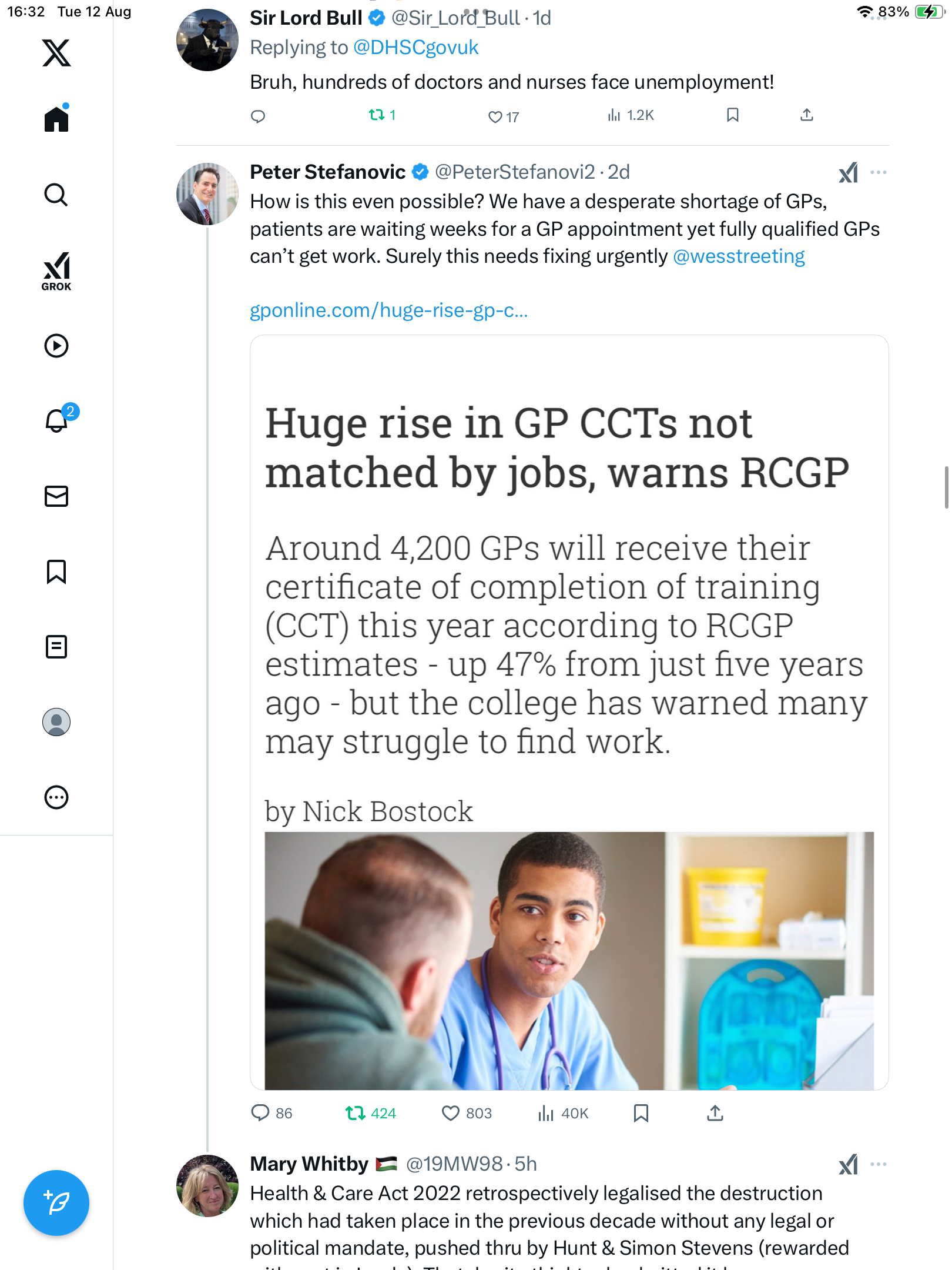Tap the compose new post button

(x=56, y=1203)
